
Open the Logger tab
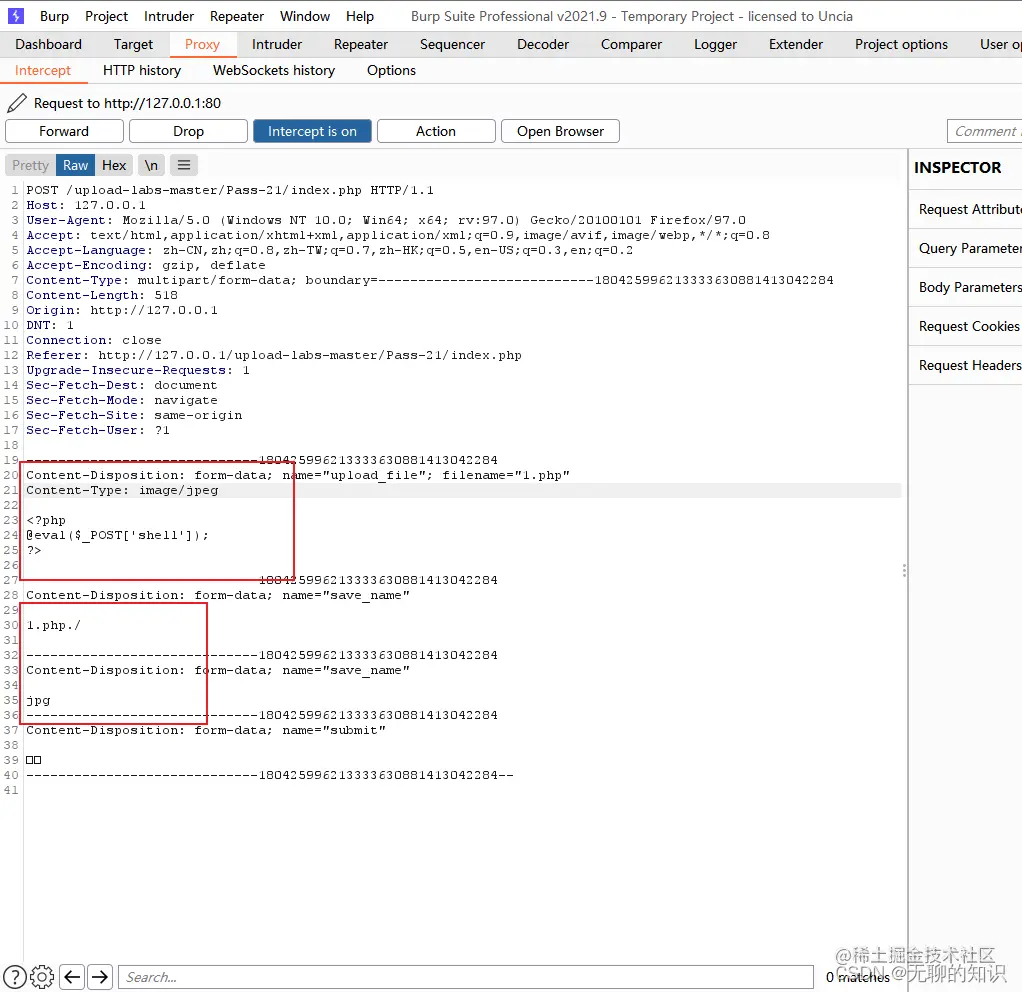716,44
